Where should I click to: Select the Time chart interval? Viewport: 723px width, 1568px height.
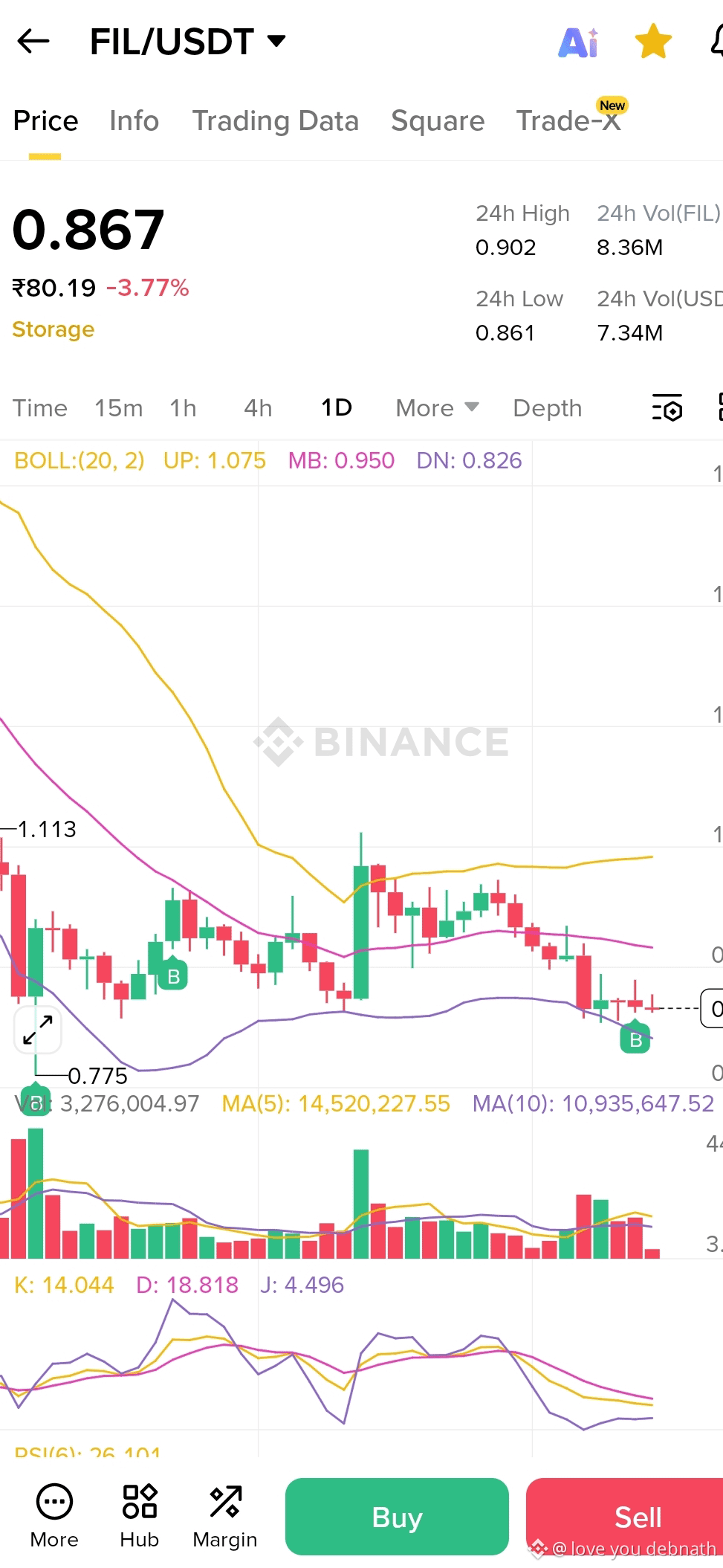tap(40, 408)
